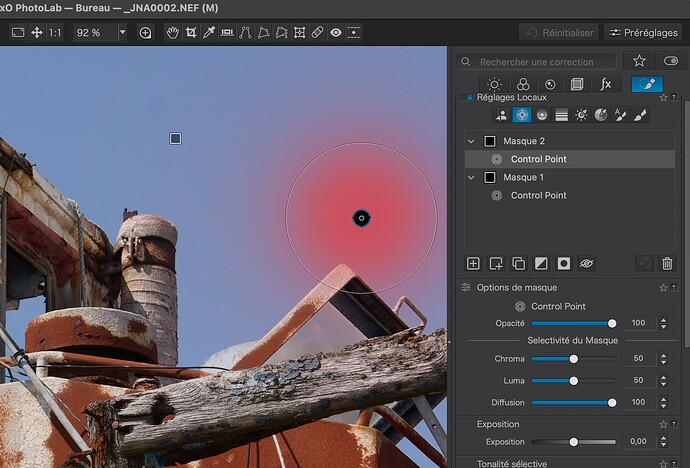Choose the Control Point mask tool
Image resolution: width=690 pixels, height=468 pixels.
pos(520,115)
